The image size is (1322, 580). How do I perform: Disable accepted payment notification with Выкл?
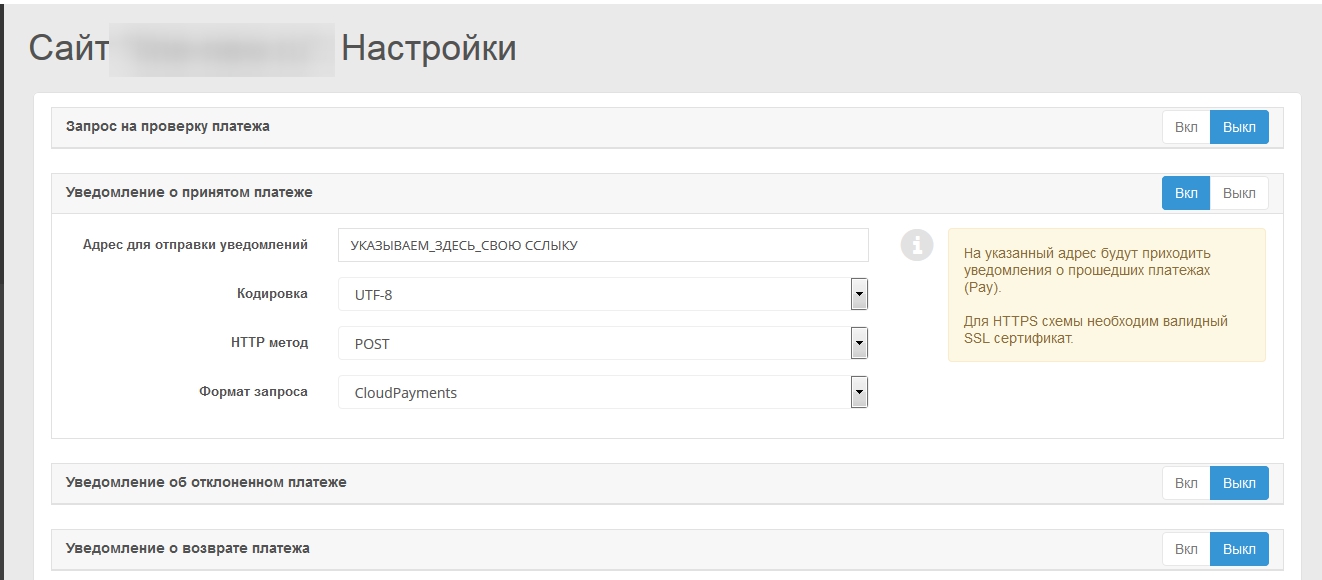[1239, 193]
